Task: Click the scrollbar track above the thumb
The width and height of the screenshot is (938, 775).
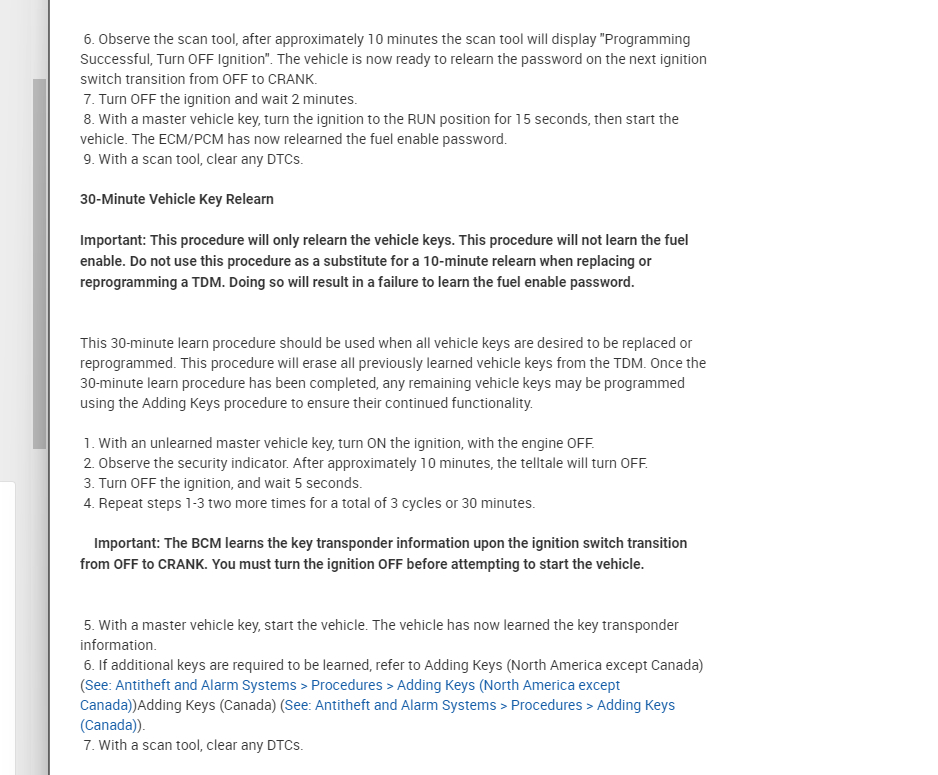Action: pos(40,40)
